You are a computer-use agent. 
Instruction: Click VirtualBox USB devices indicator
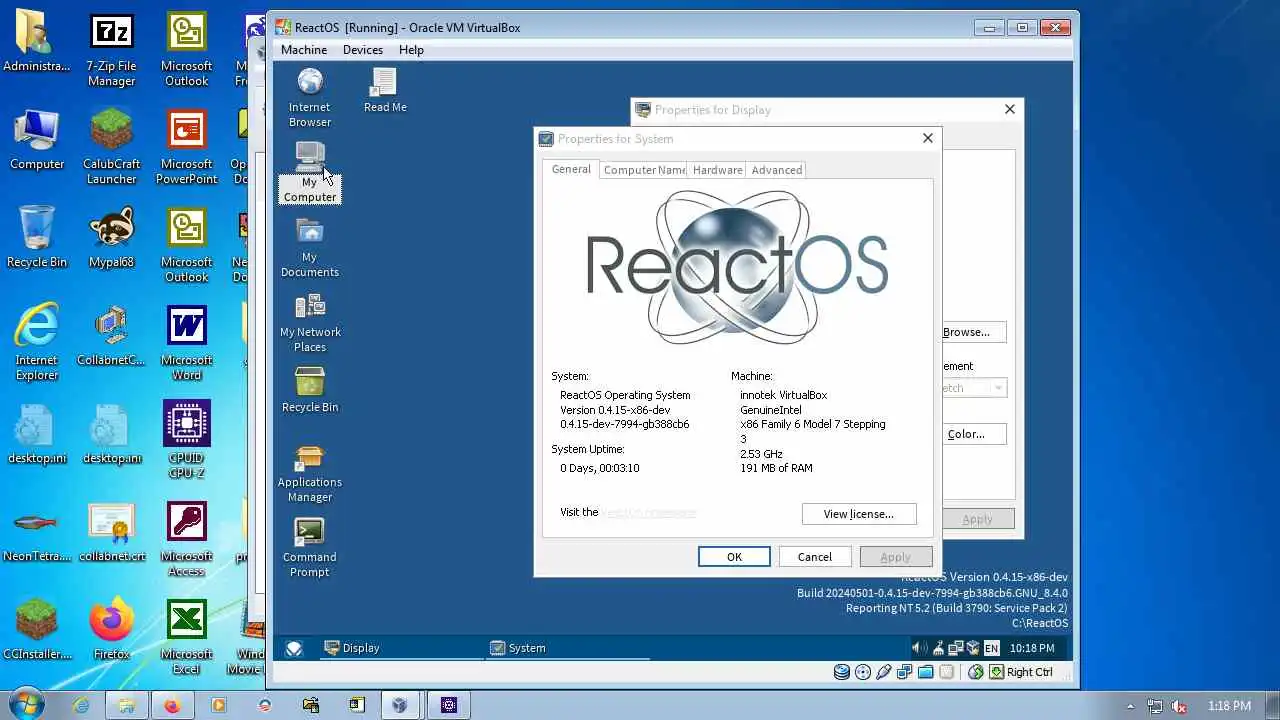[885, 672]
